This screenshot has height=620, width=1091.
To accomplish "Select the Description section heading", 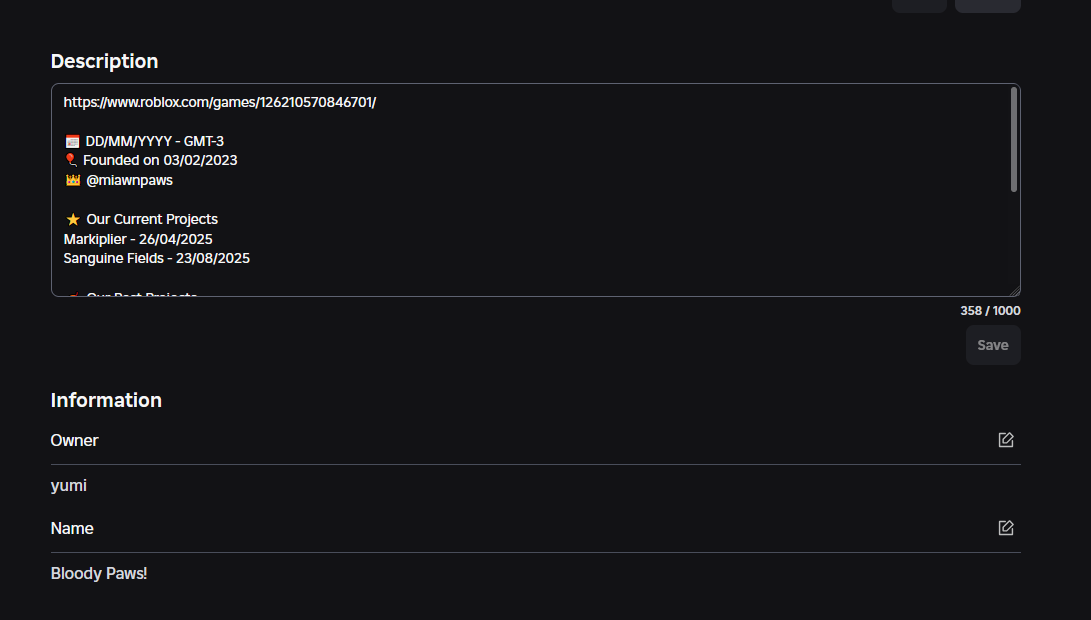I will tap(104, 61).
